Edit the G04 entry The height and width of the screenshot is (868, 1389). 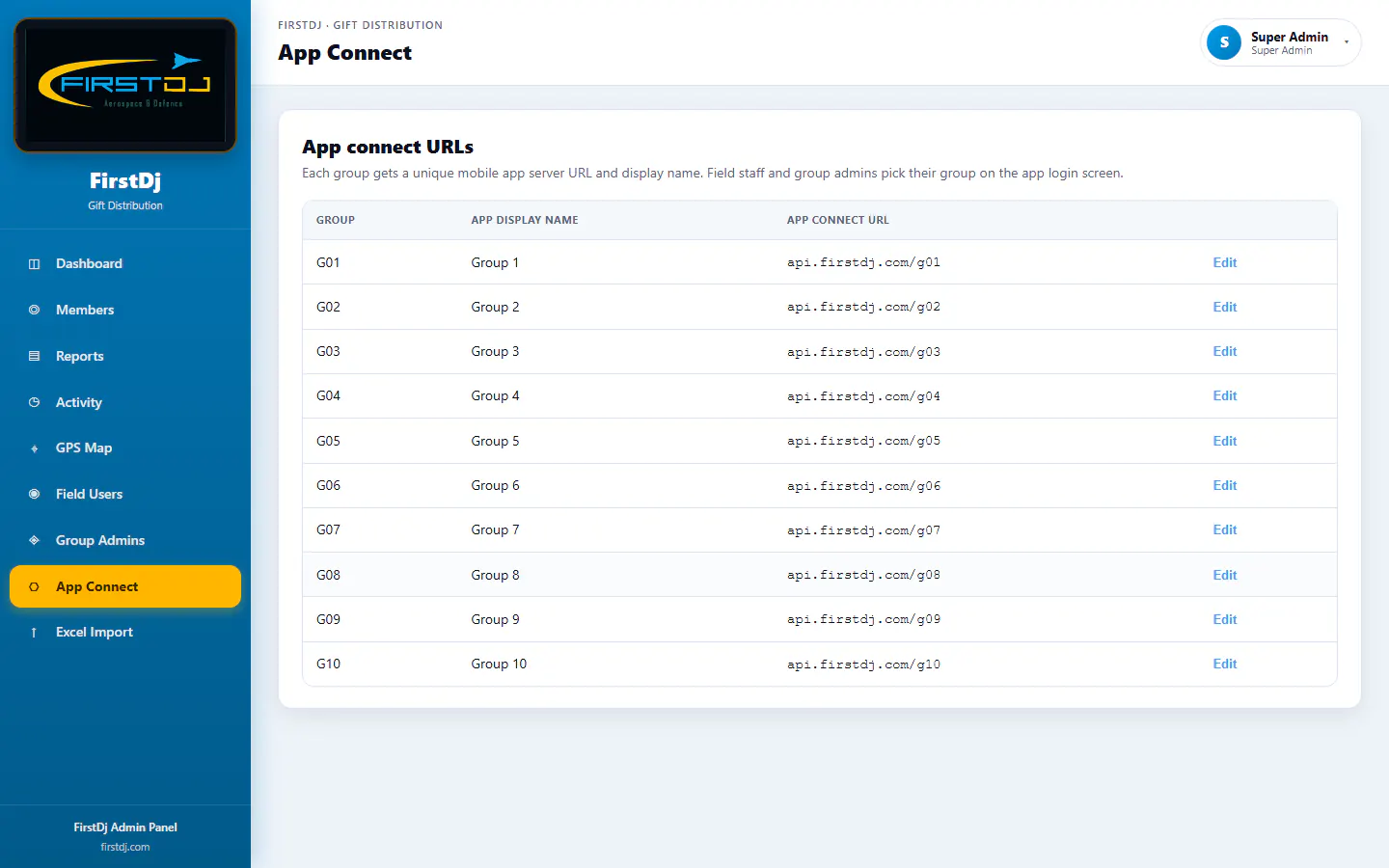tap(1225, 395)
